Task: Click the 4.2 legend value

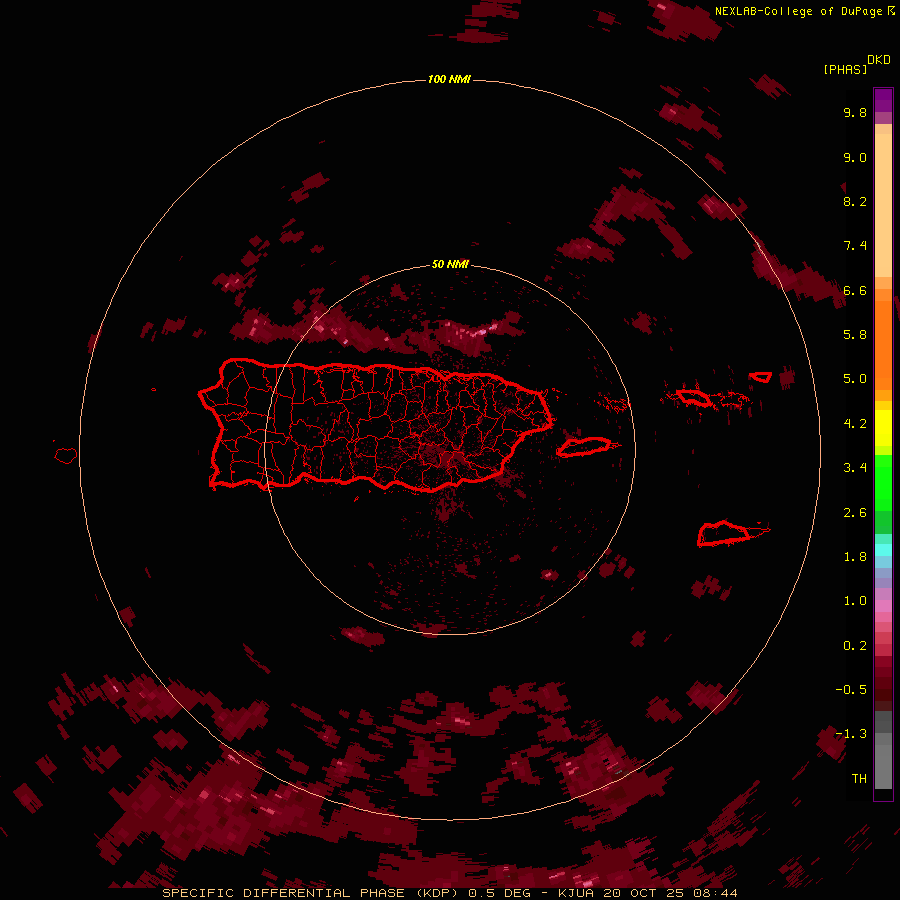Action: click(855, 424)
